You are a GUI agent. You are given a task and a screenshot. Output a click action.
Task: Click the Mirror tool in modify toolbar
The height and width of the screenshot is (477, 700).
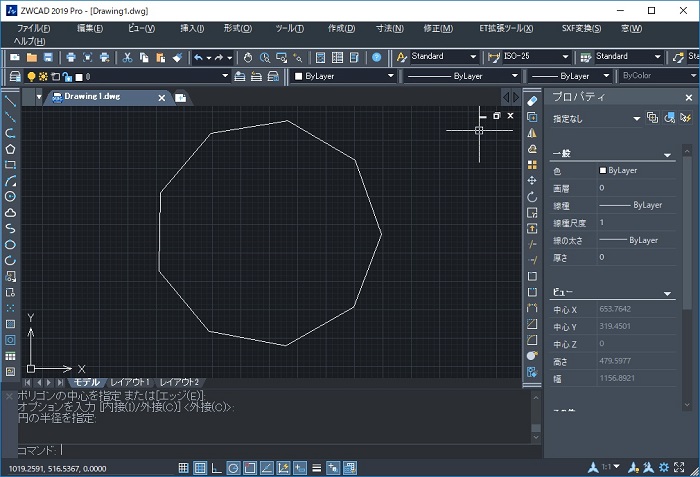coord(532,133)
